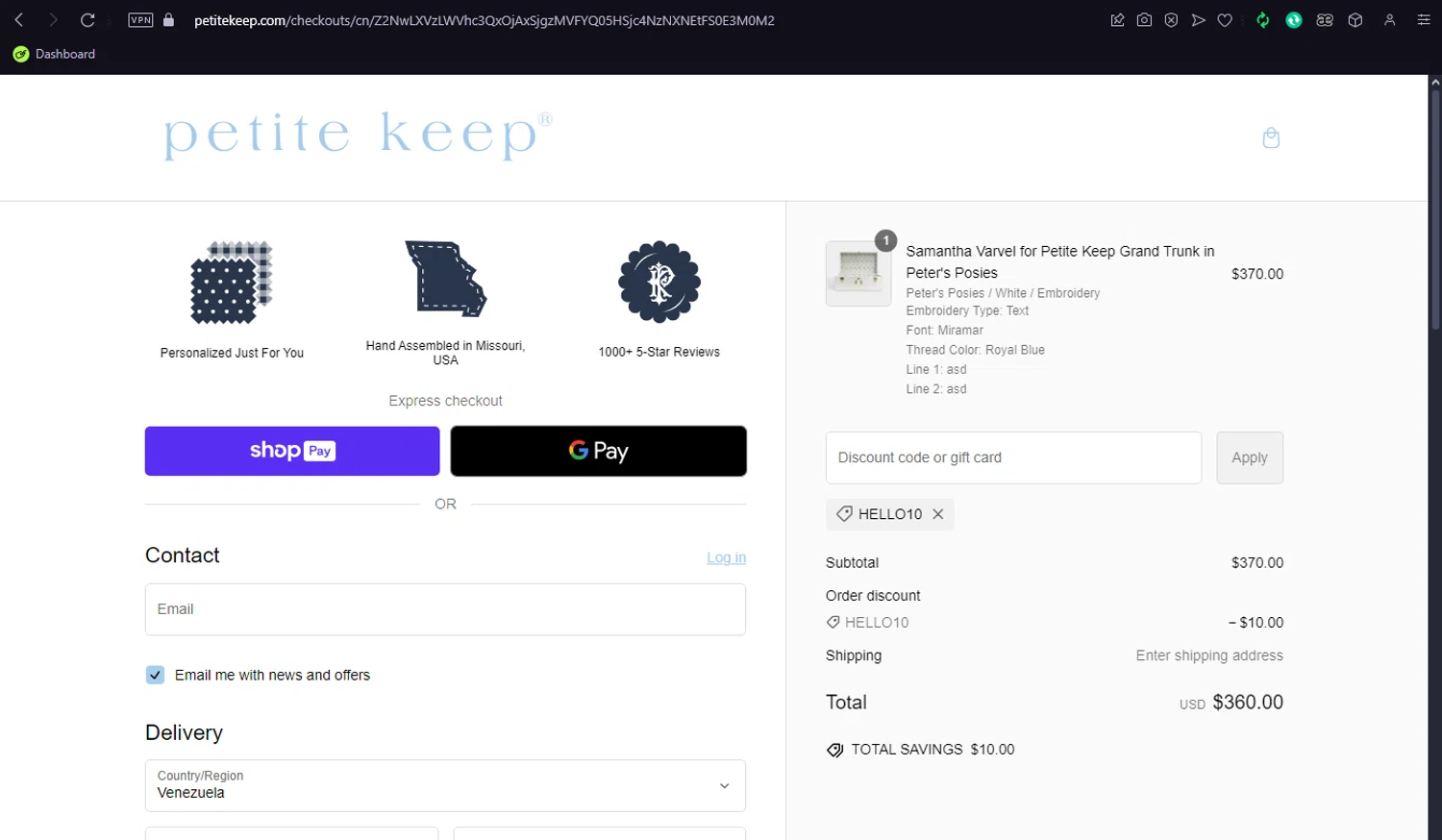This screenshot has width=1442, height=840.
Task: Open the Dashboard bookmark
Action: point(54,54)
